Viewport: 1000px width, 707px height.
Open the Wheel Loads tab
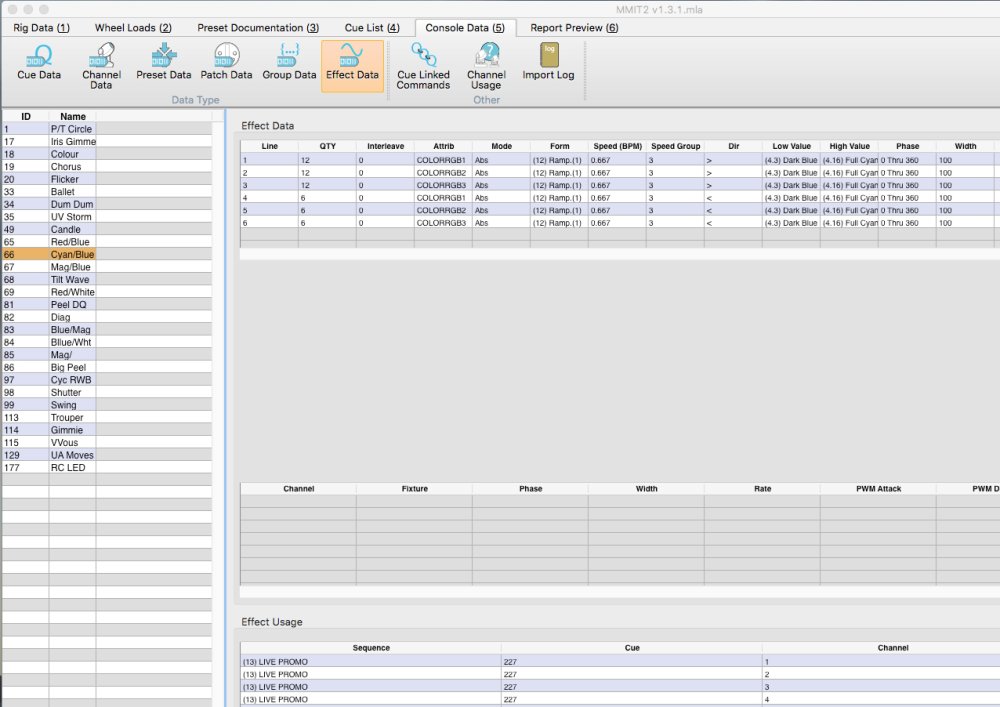[x=133, y=28]
